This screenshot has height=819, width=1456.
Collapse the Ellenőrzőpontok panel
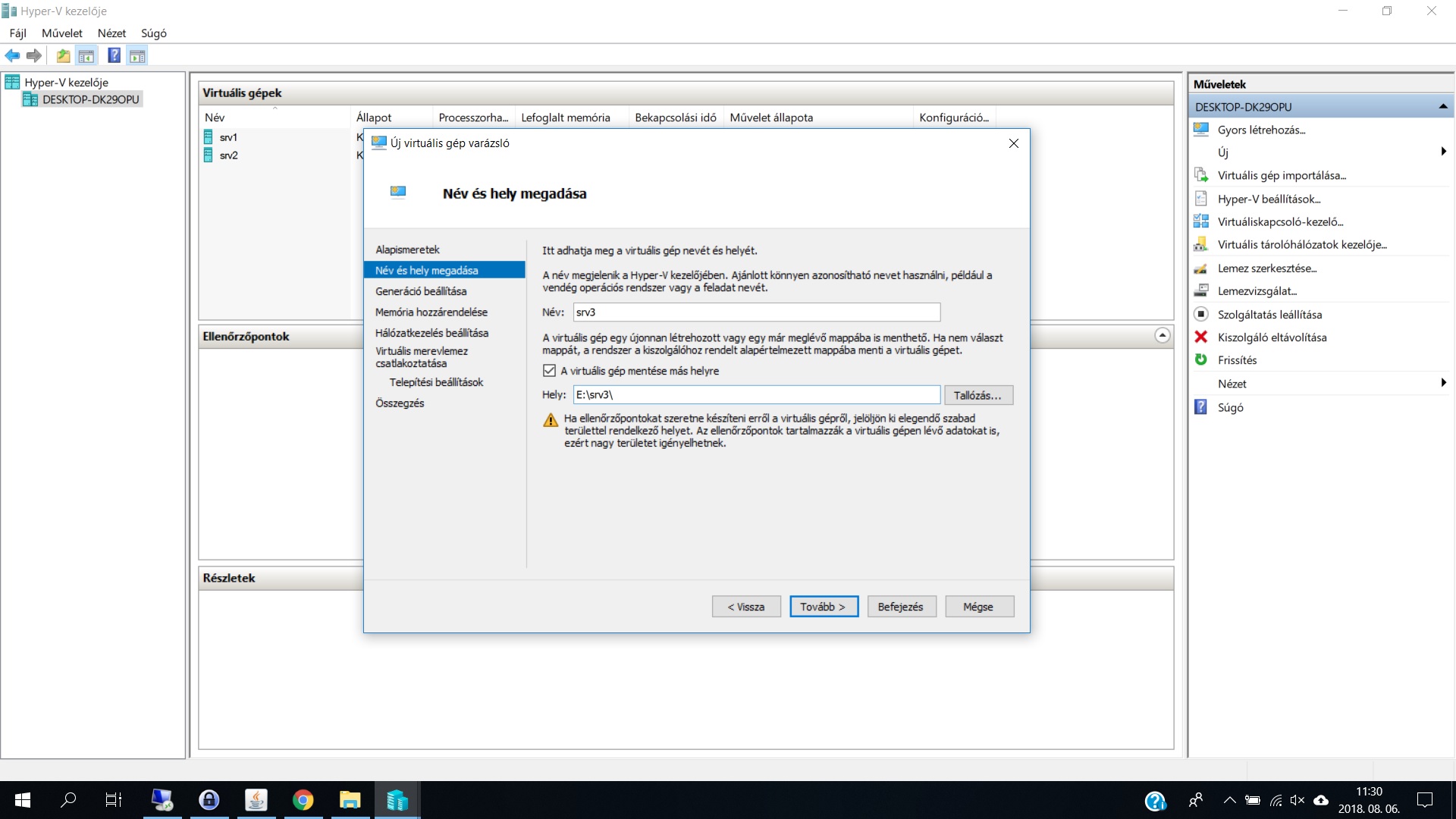pyautogui.click(x=1163, y=335)
